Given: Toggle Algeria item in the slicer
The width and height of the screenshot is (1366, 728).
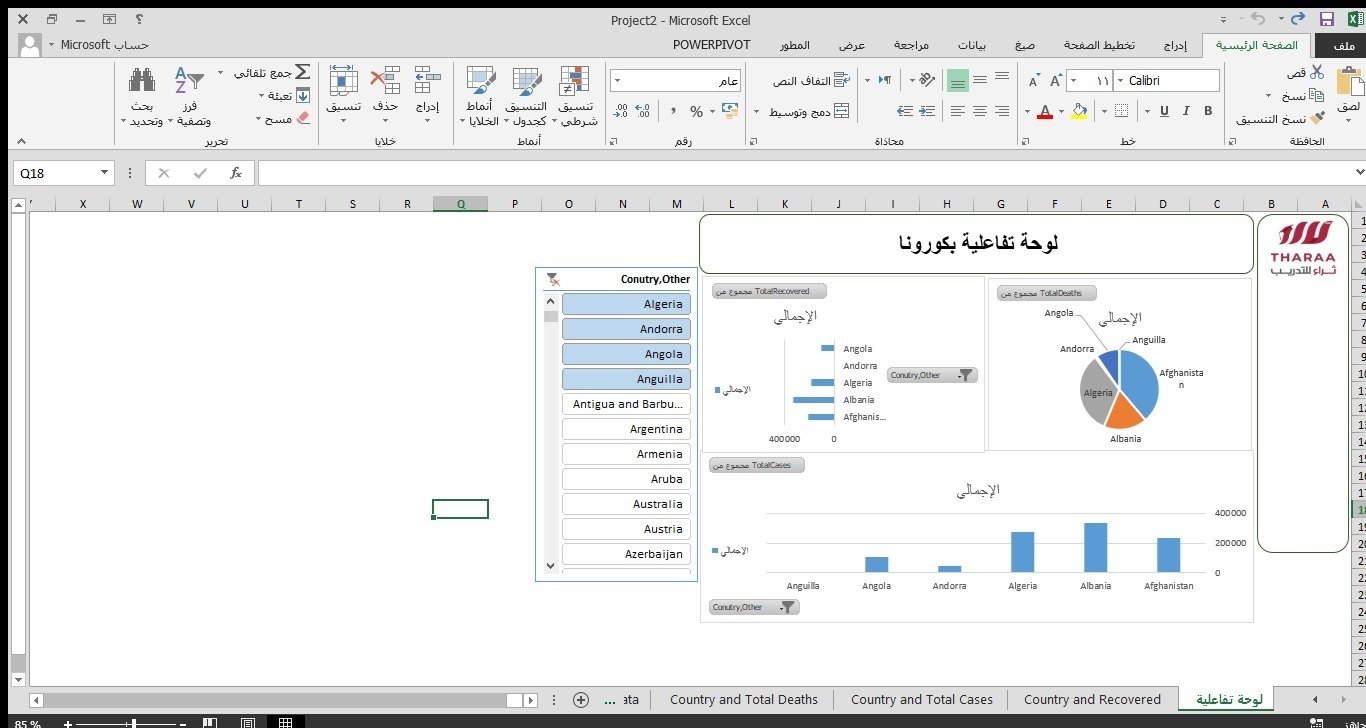Looking at the screenshot, I should point(626,304).
